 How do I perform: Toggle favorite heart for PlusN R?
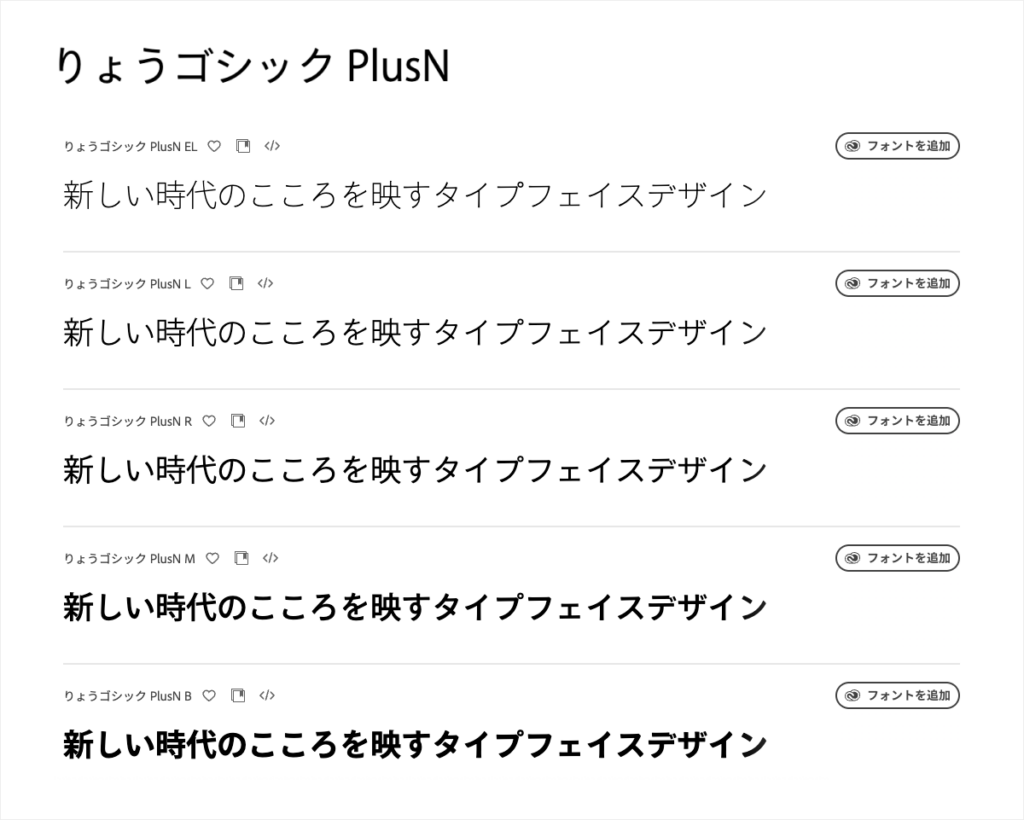[x=208, y=421]
